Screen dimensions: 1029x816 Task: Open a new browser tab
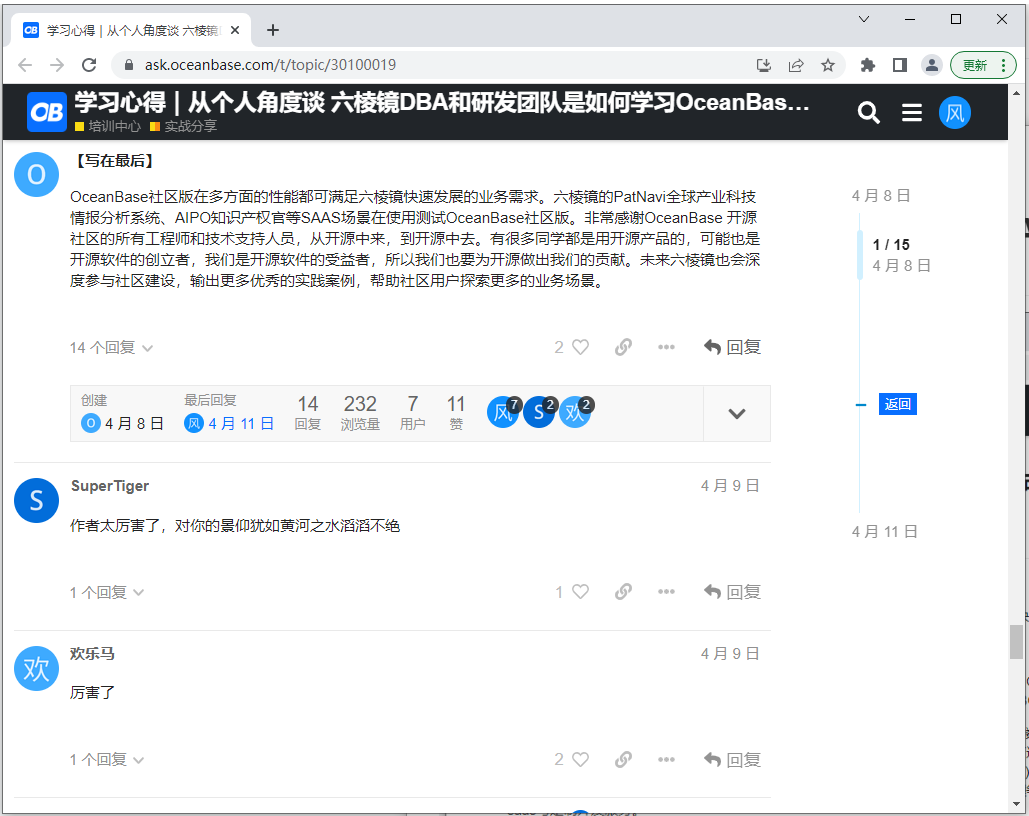(273, 30)
